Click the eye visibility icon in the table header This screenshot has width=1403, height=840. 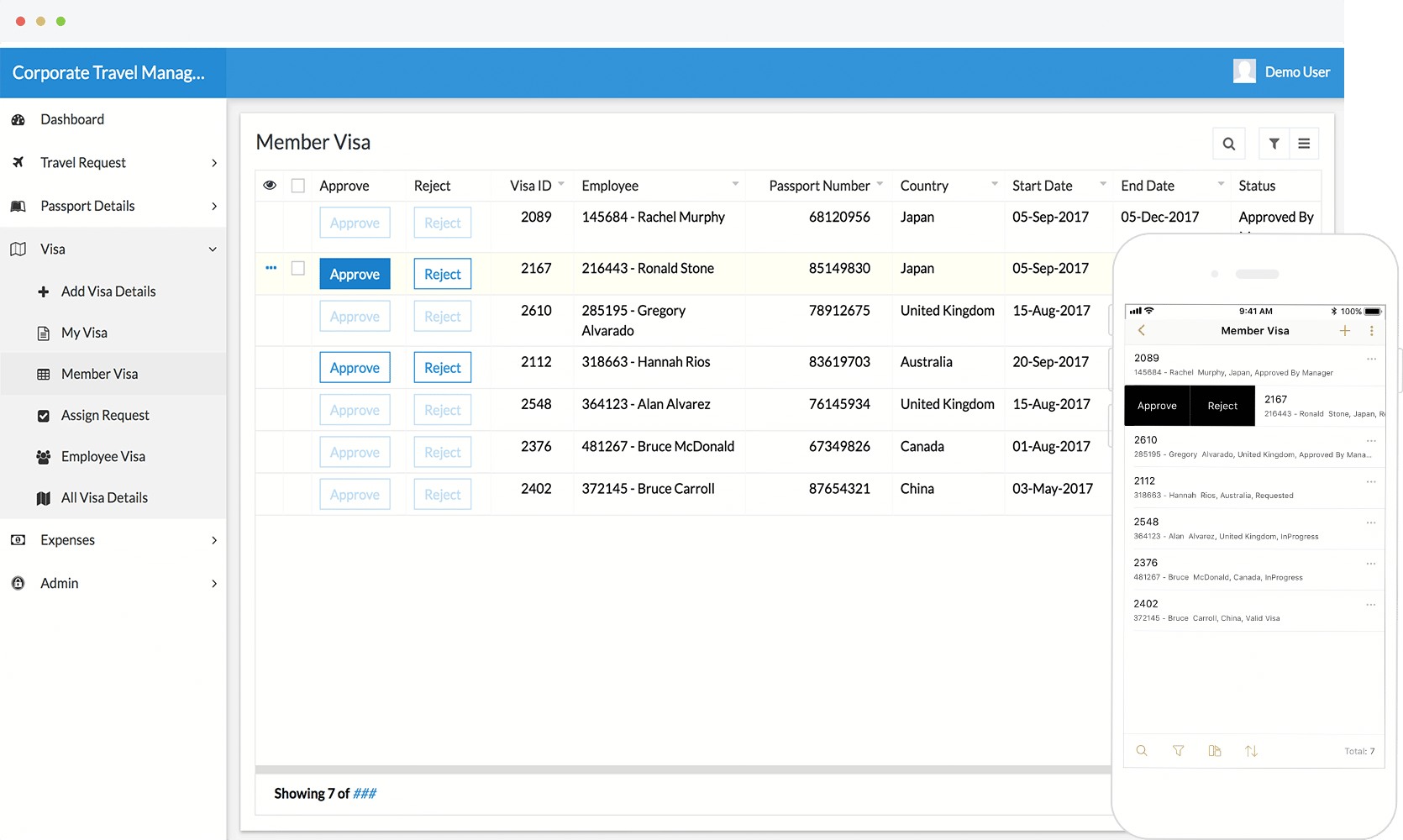coord(270,185)
